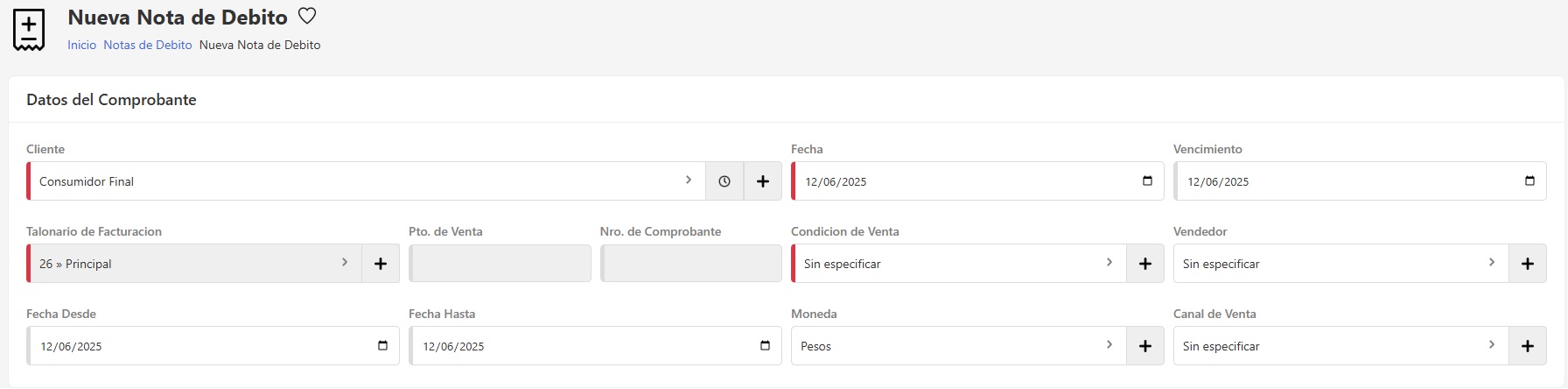Image resolution: width=1568 pixels, height=389 pixels.
Task: Open calendar picker for Fecha field
Action: coord(1147,181)
